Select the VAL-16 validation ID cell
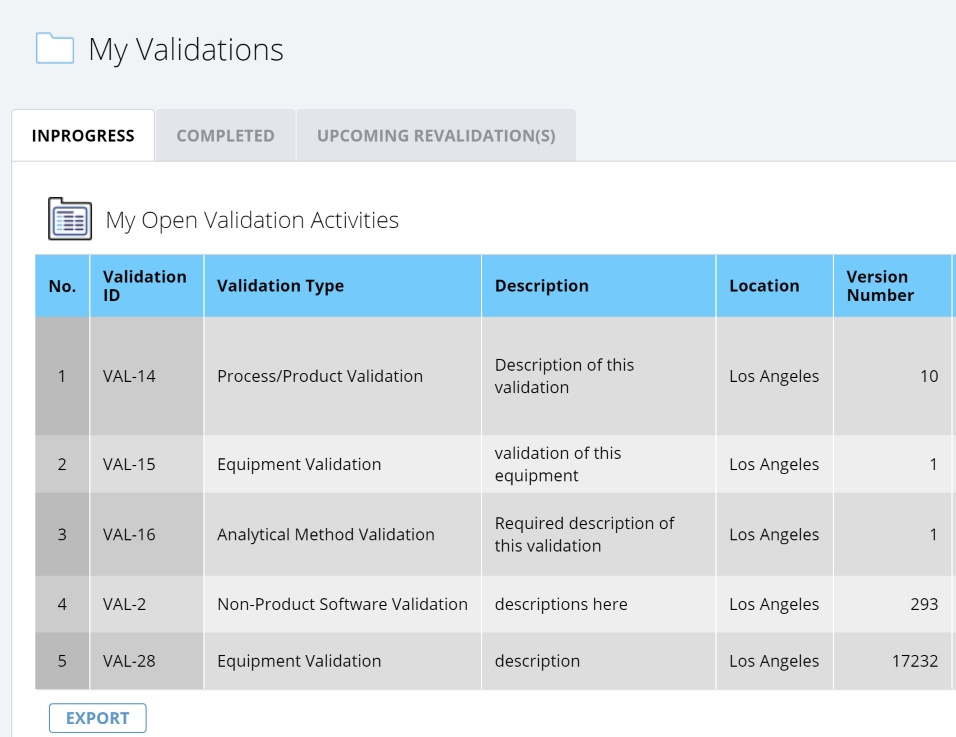956x737 pixels. point(147,535)
